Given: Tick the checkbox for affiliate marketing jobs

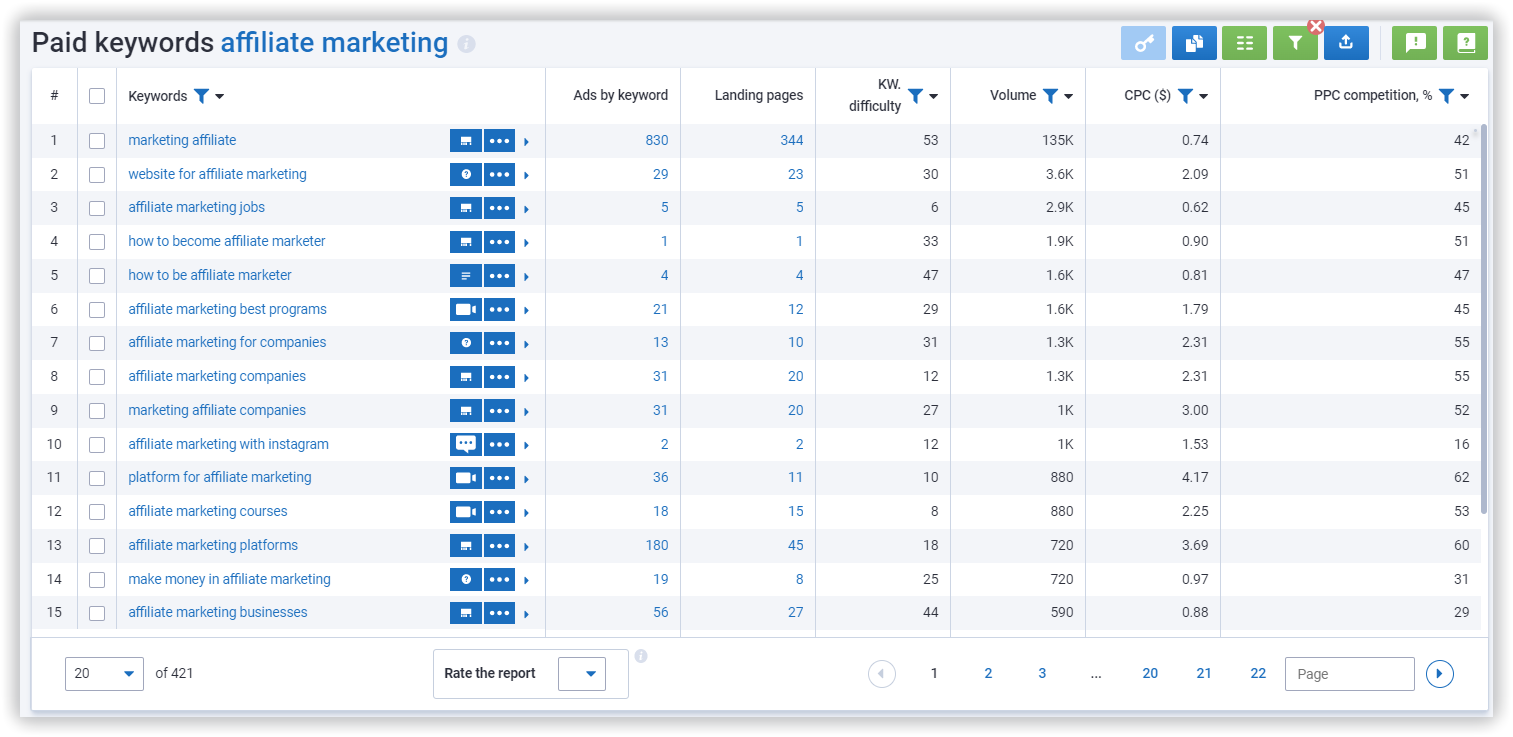Looking at the screenshot, I should [97, 208].
